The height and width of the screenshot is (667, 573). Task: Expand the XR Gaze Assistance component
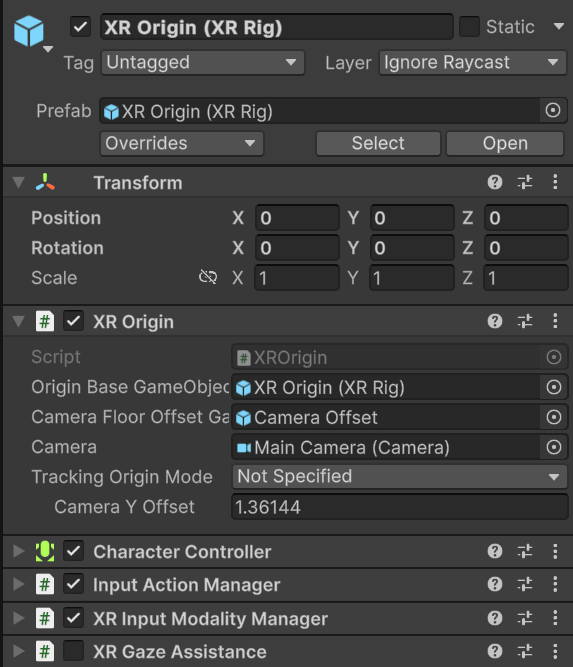(x=18, y=651)
